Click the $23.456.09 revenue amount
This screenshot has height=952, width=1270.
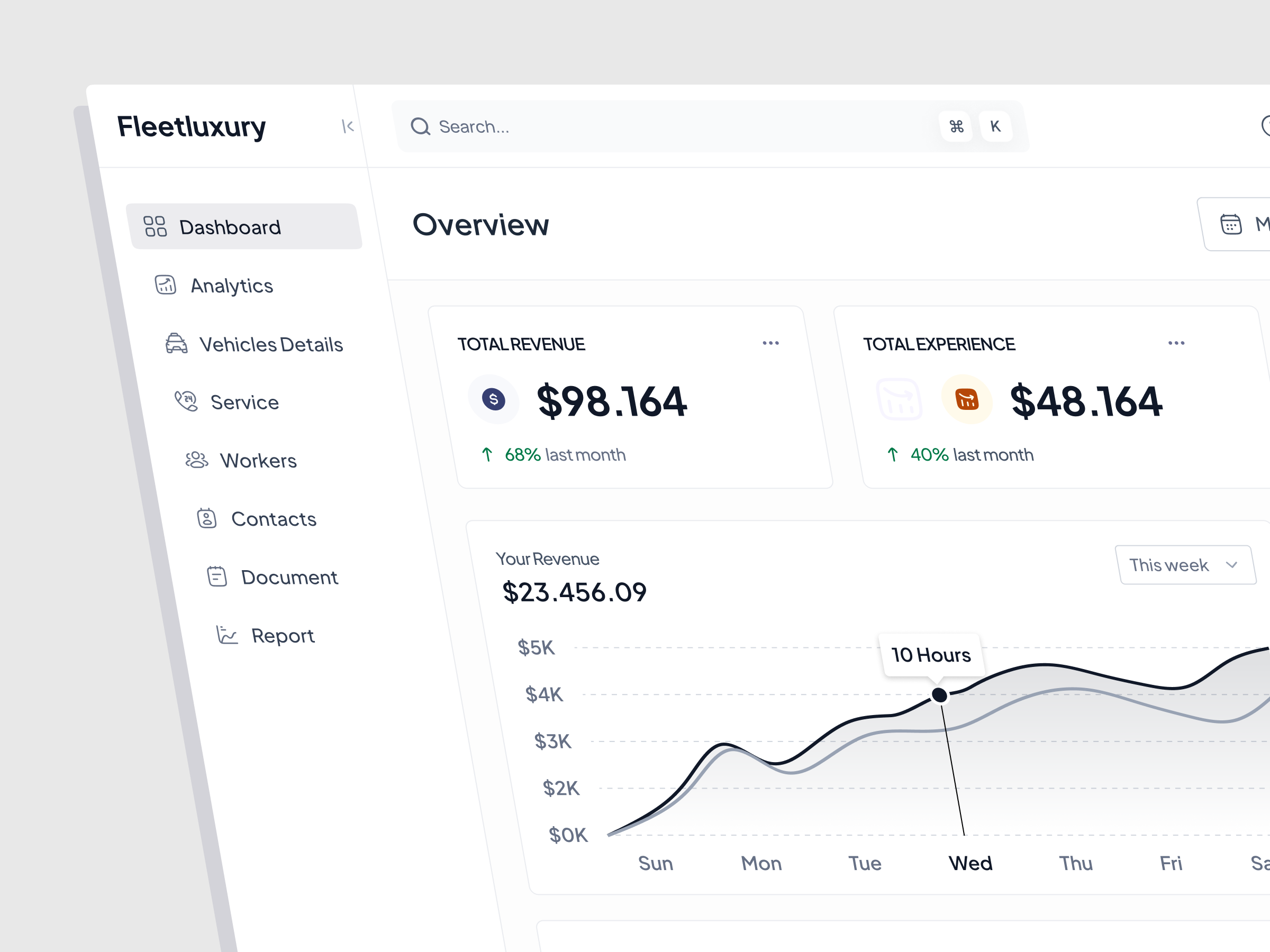point(575,592)
